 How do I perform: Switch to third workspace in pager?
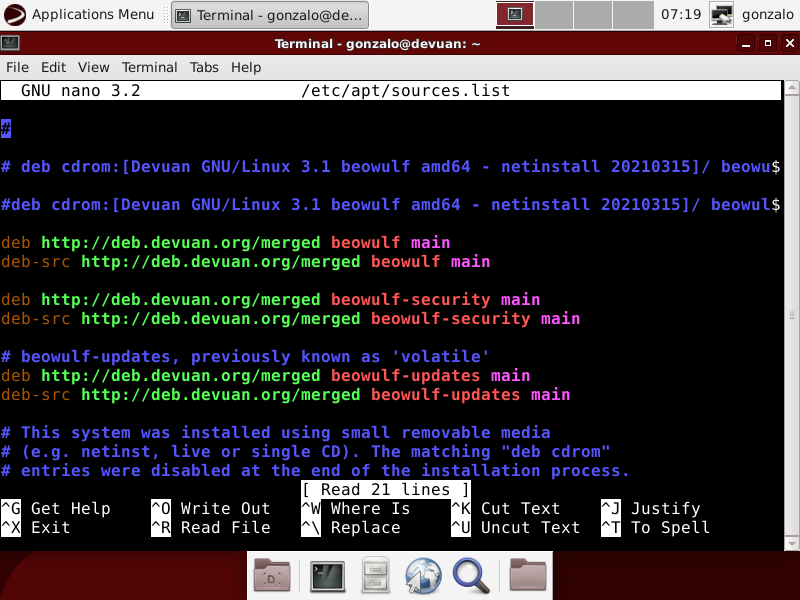(593, 15)
